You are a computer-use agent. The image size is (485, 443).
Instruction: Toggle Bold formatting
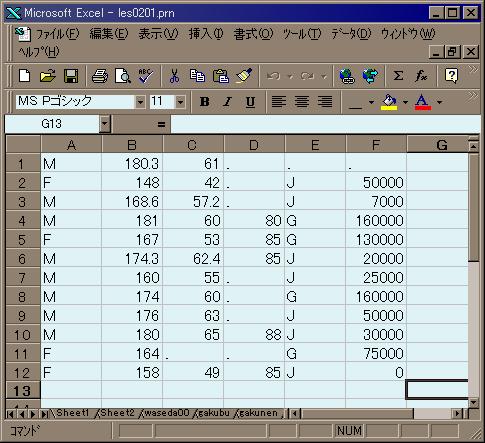coord(205,102)
